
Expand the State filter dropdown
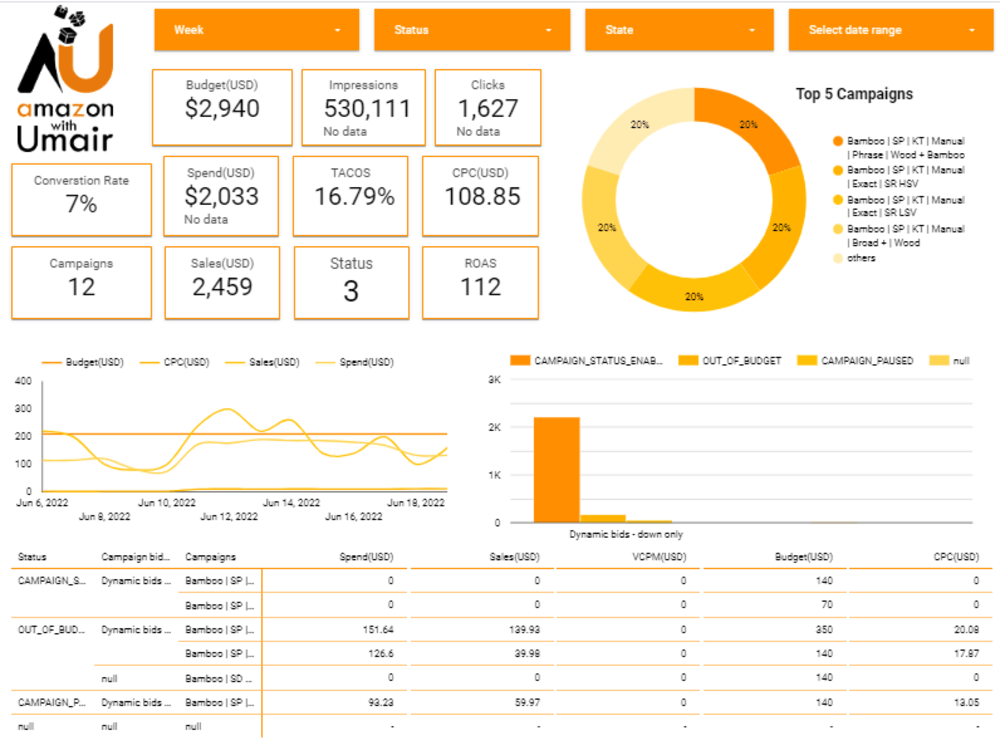click(679, 30)
